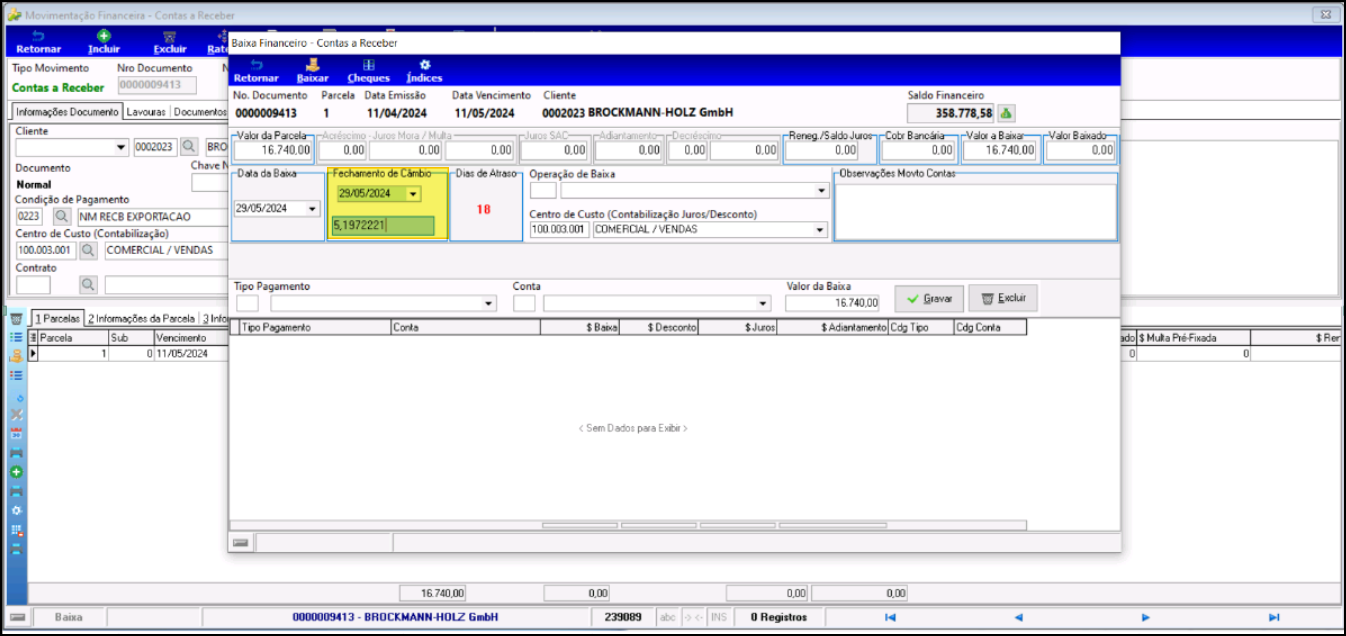
Task: Open the Cheques toolbar icon
Action: click(368, 71)
